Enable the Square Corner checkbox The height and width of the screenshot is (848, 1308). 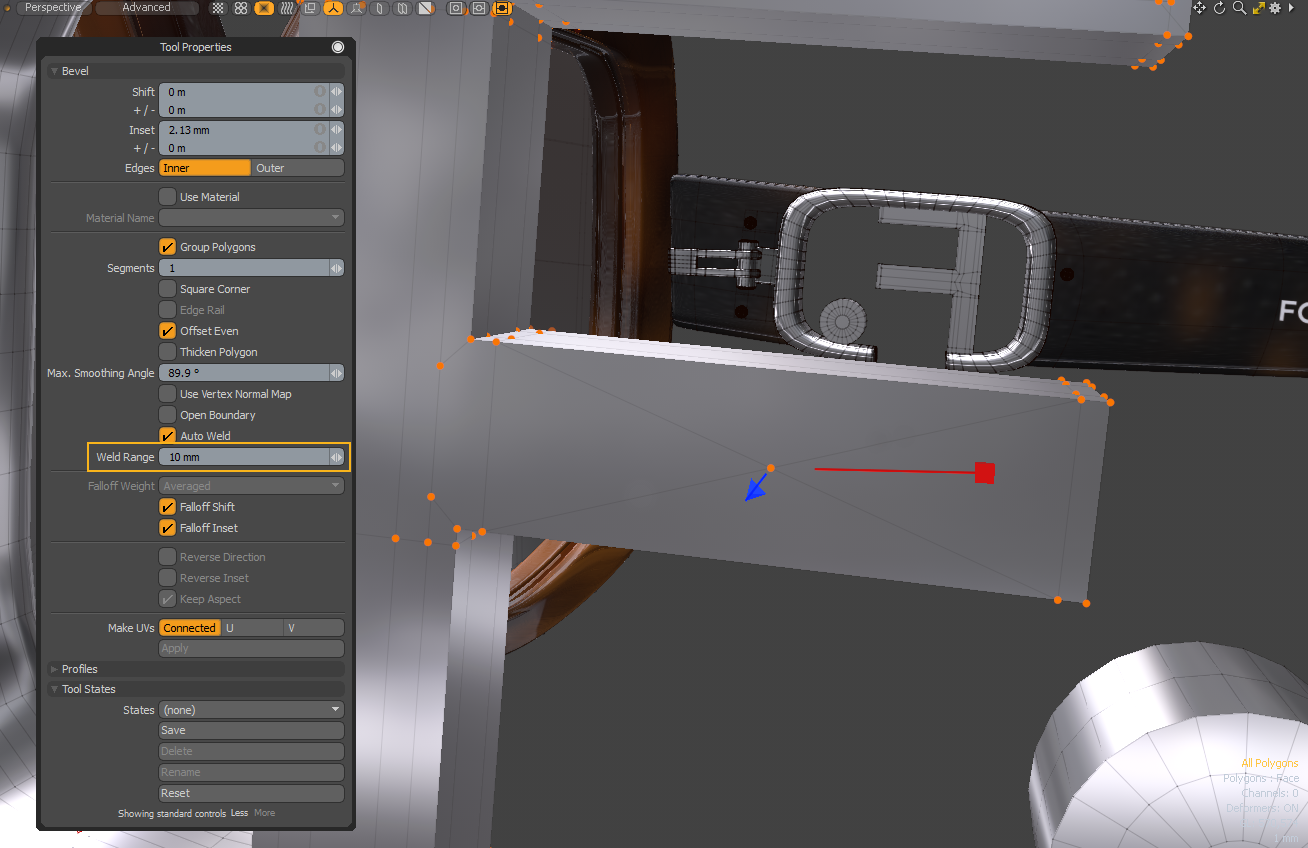(168, 289)
